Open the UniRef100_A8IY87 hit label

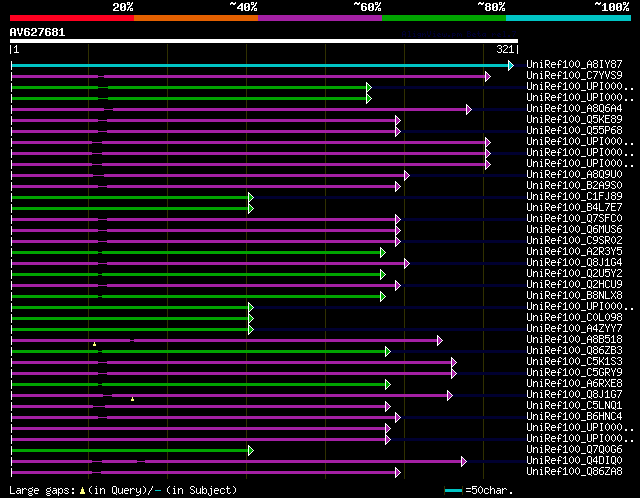(x=574, y=64)
